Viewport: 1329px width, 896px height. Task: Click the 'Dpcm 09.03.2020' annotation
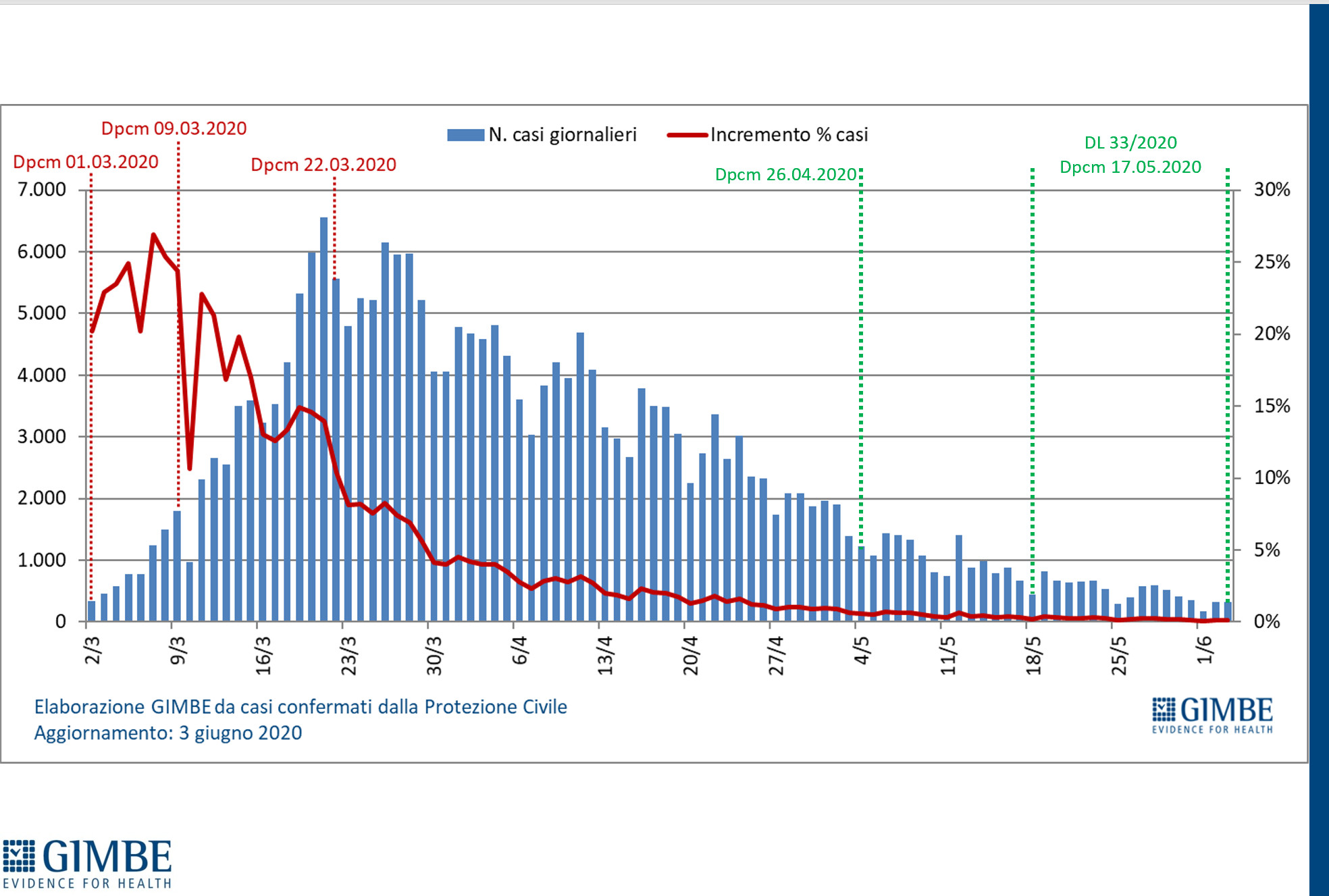(174, 128)
